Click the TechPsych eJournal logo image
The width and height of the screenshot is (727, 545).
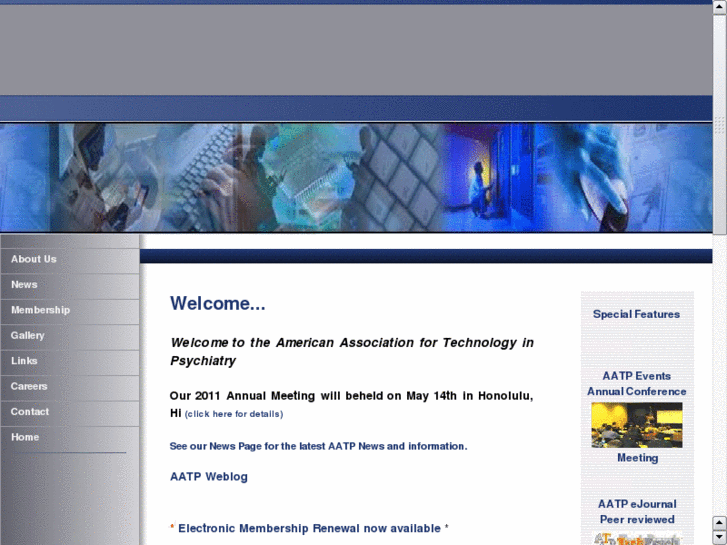coord(637,538)
